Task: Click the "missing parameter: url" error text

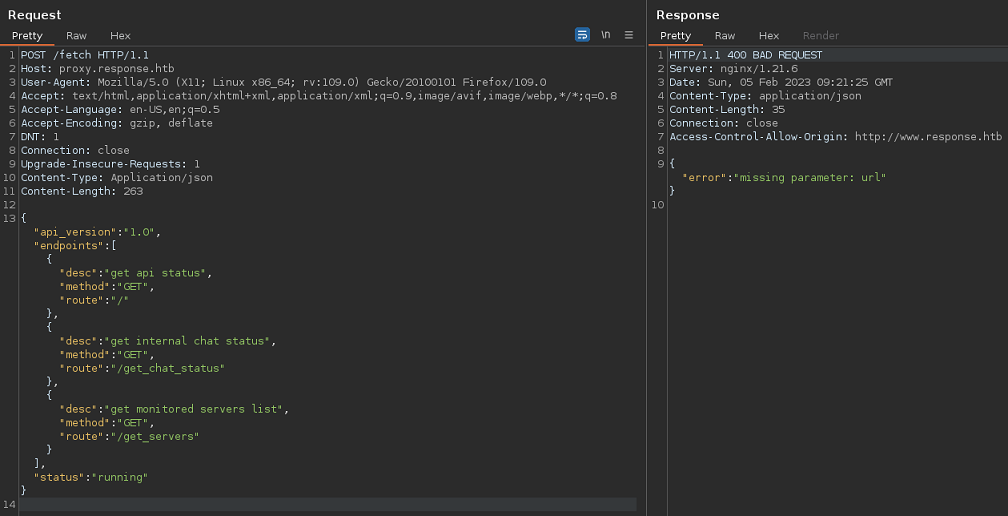Action: pos(811,177)
